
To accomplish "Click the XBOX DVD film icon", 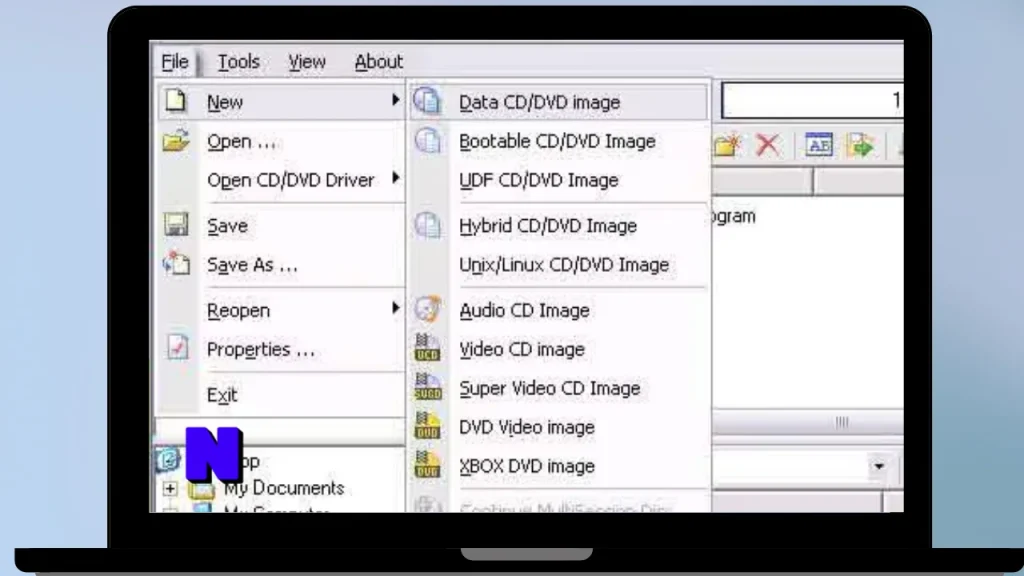I will (x=428, y=464).
